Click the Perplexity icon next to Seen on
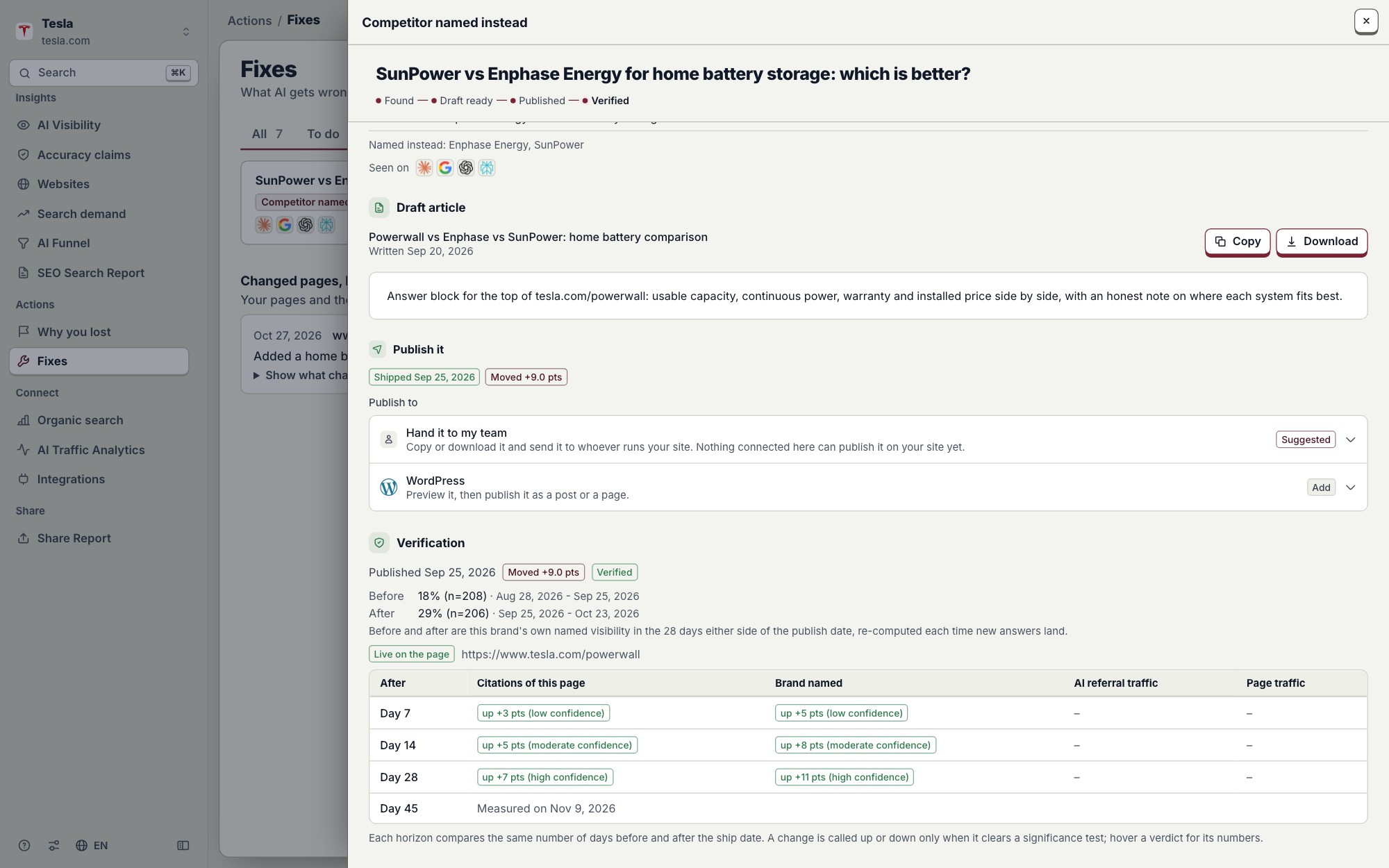The image size is (1389, 868). (x=487, y=167)
